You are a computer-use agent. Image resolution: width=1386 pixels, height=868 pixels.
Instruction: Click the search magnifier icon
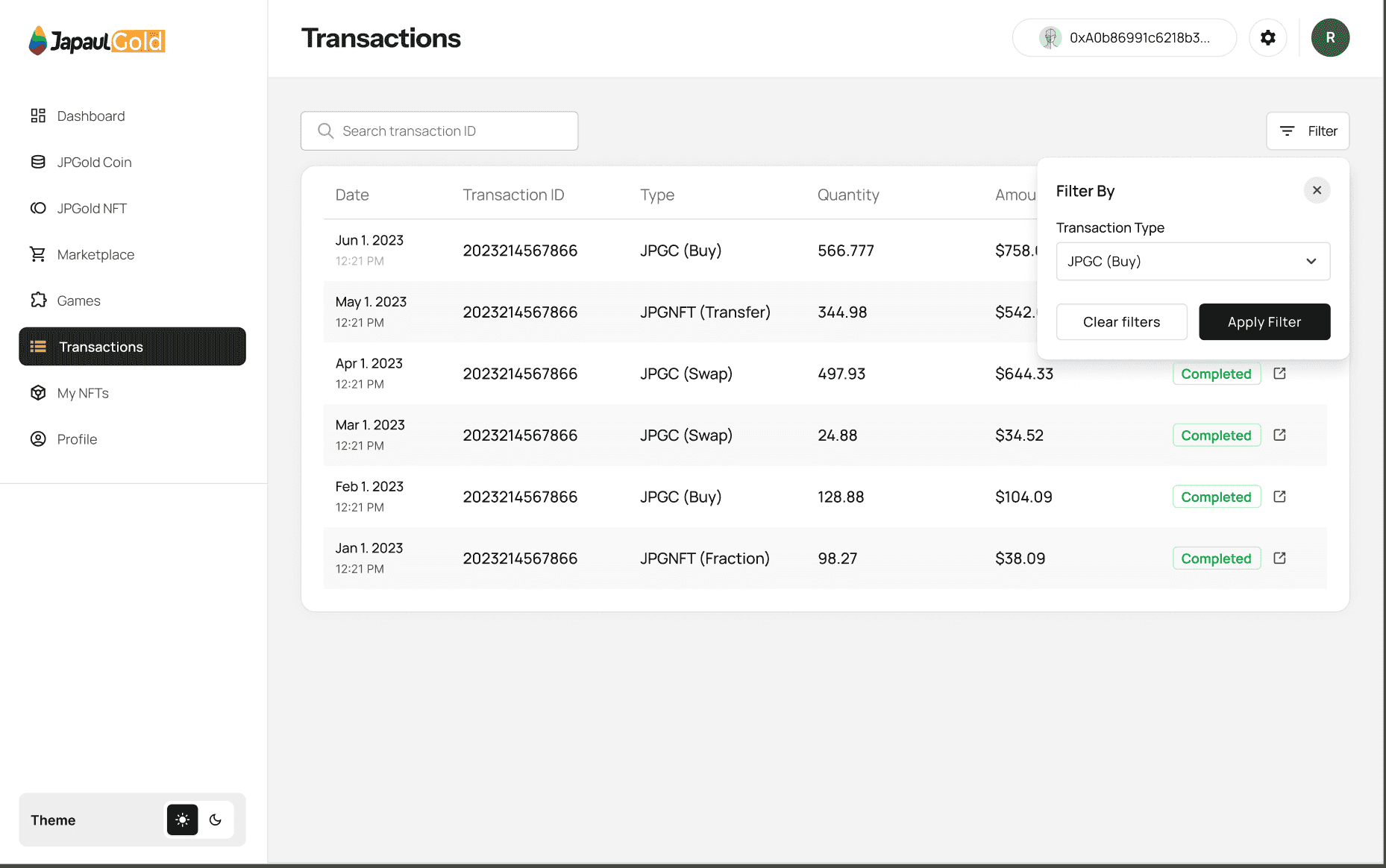(x=326, y=131)
